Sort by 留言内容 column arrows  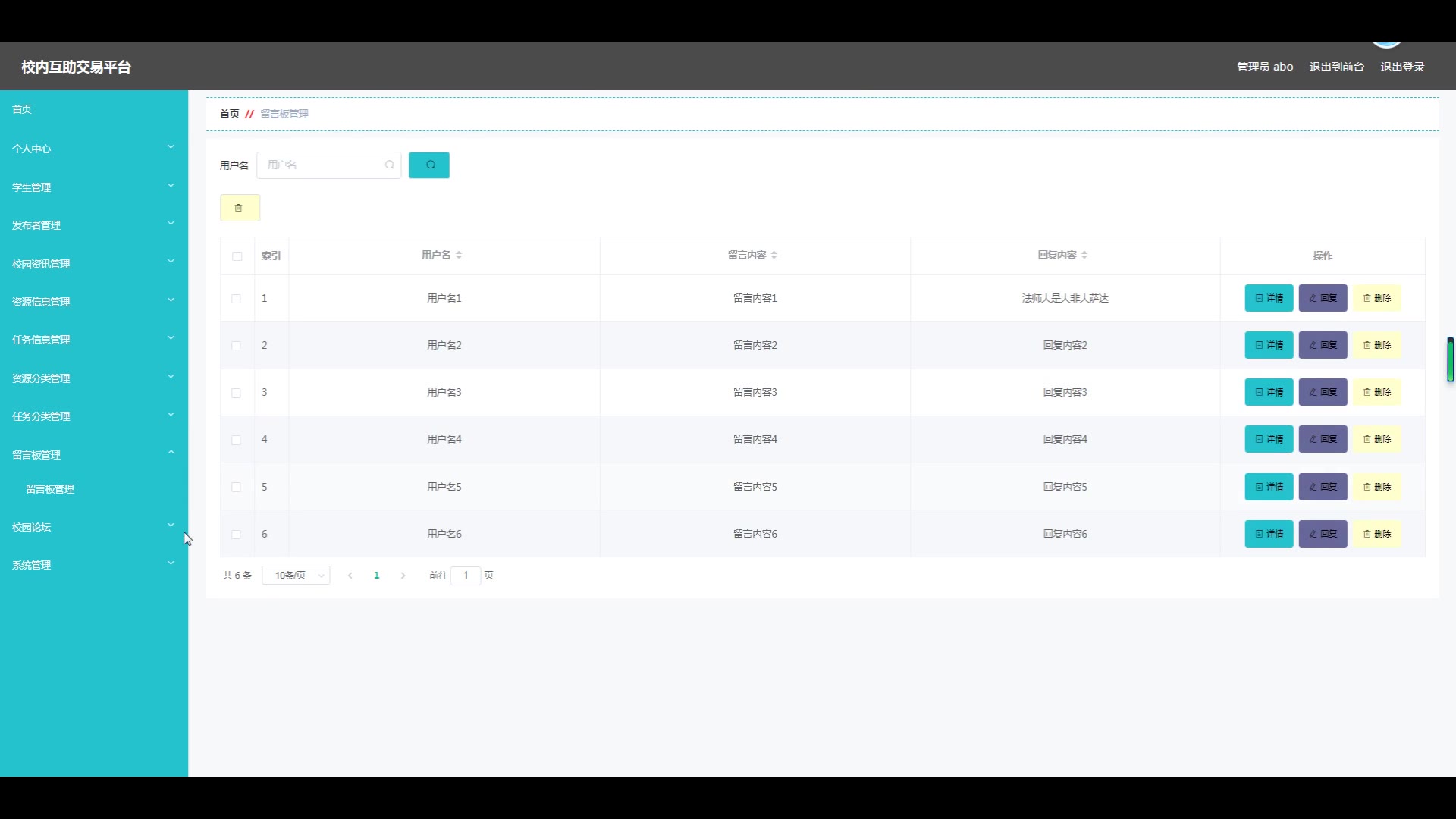coord(773,256)
